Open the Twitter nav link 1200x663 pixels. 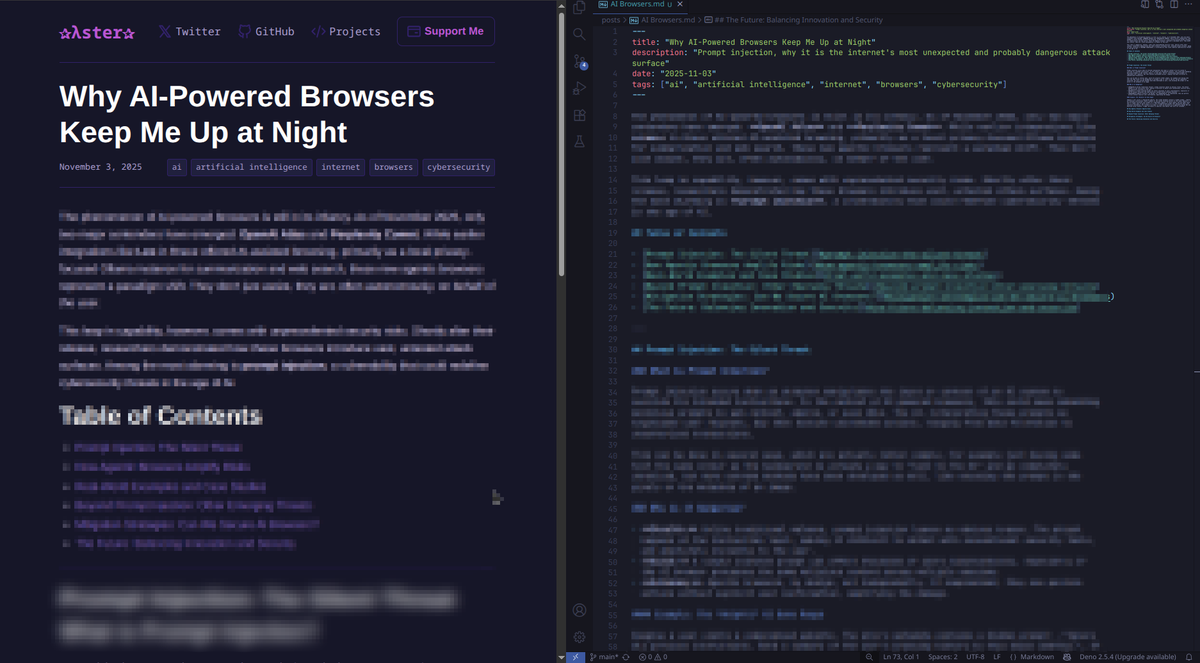tap(189, 31)
